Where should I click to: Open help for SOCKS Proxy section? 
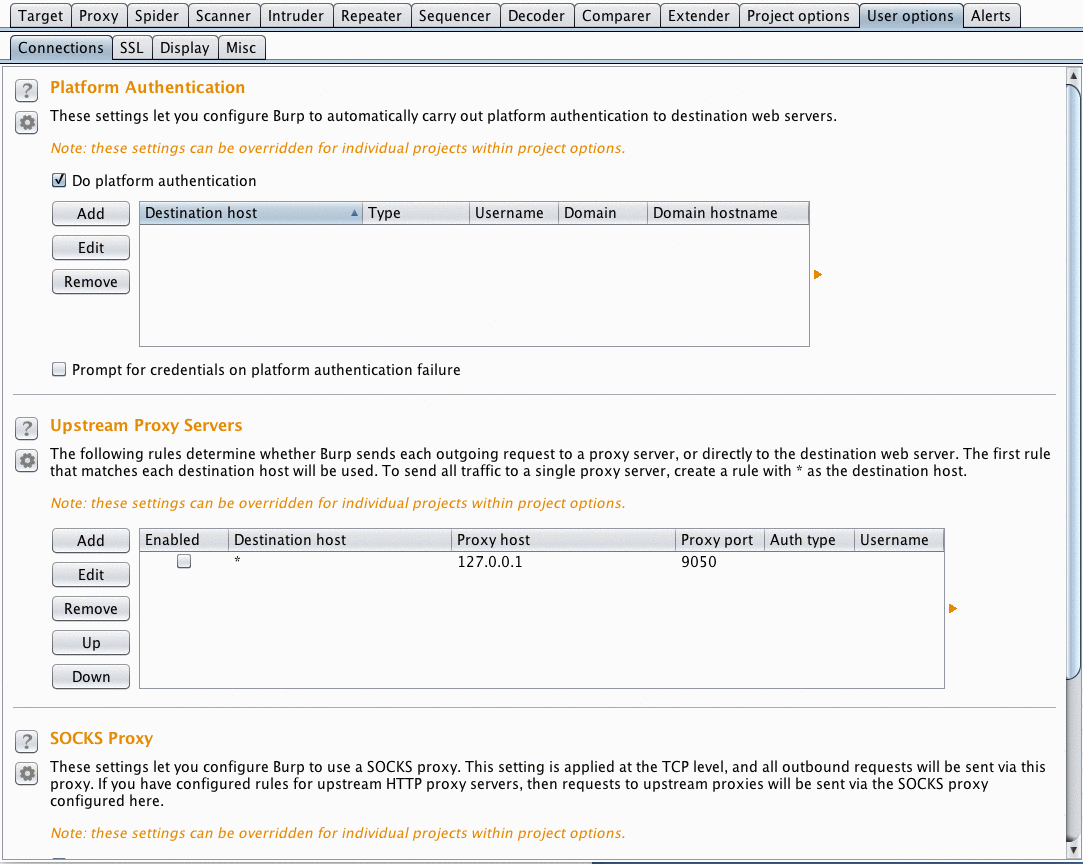(x=26, y=741)
